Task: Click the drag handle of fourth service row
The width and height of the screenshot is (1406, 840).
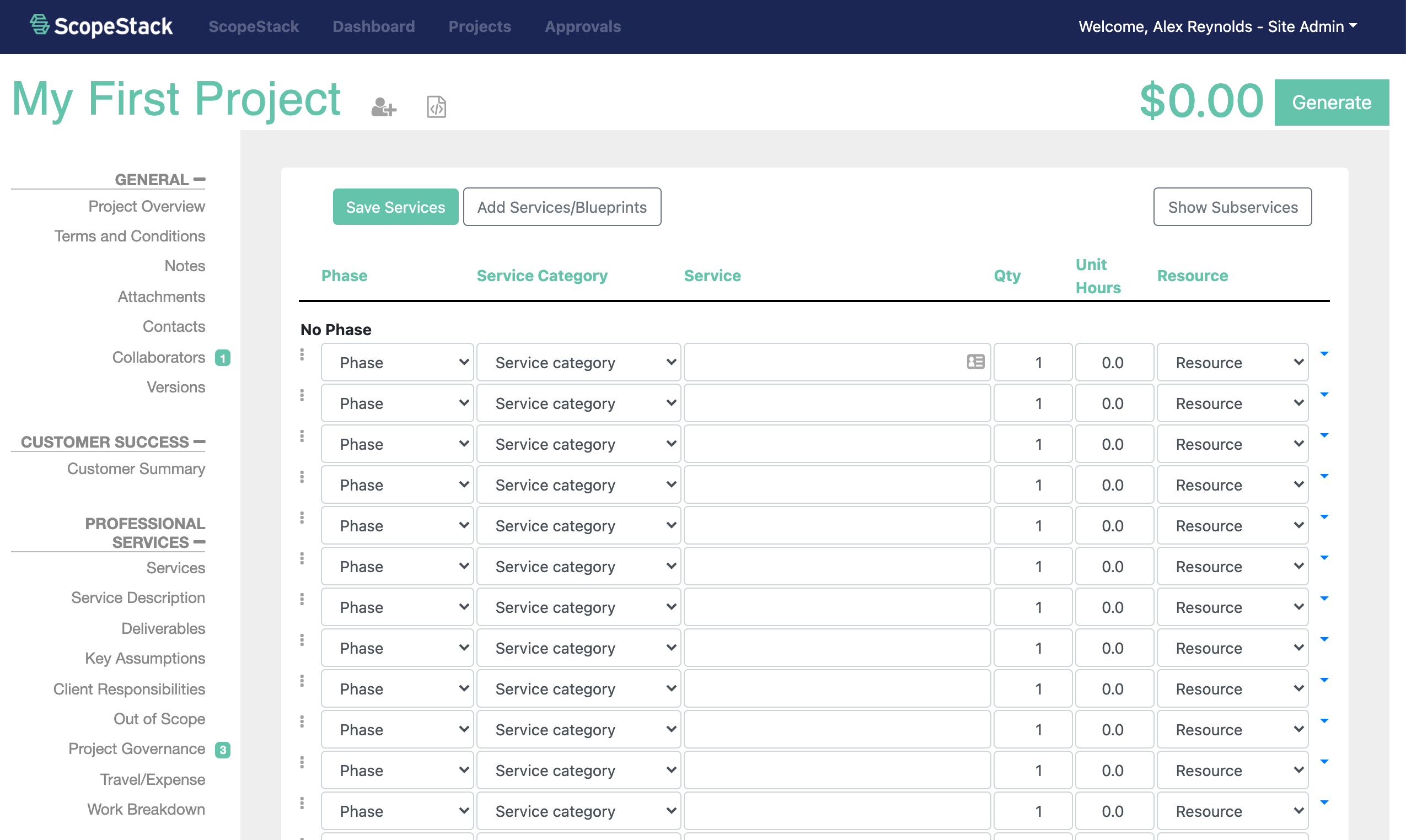Action: [x=302, y=477]
